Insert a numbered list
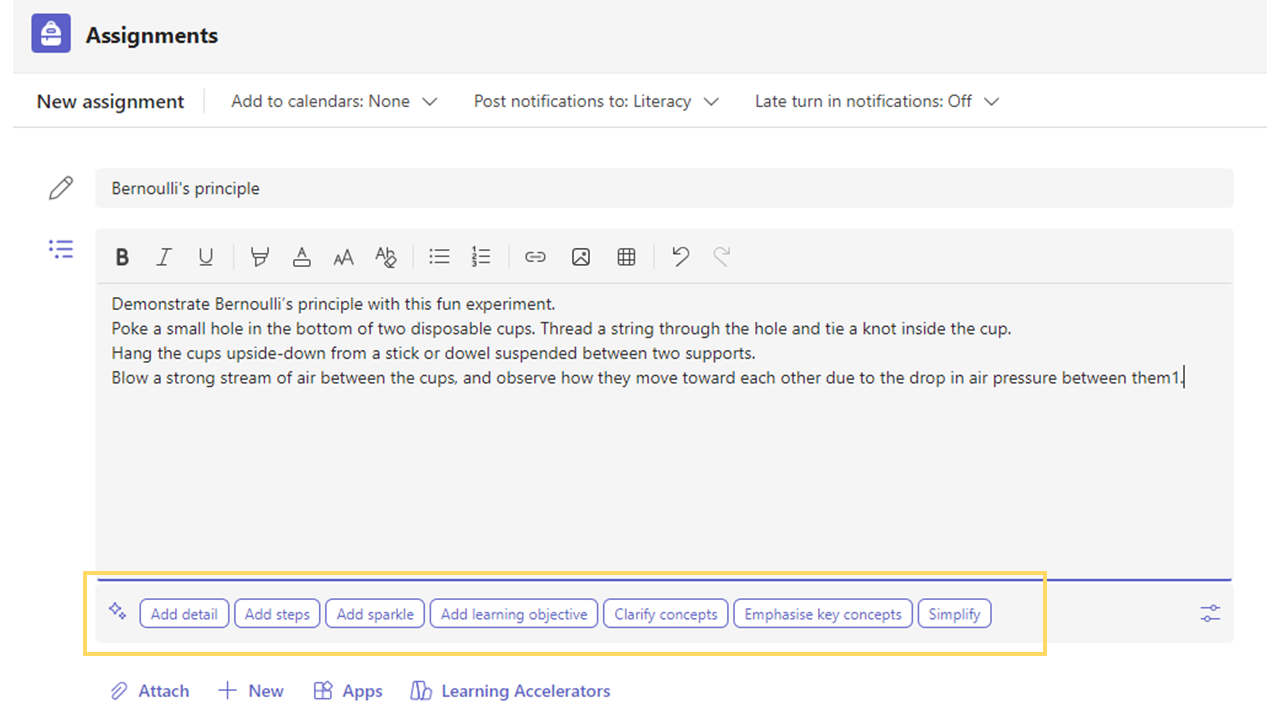This screenshot has width=1280, height=720. 481,257
